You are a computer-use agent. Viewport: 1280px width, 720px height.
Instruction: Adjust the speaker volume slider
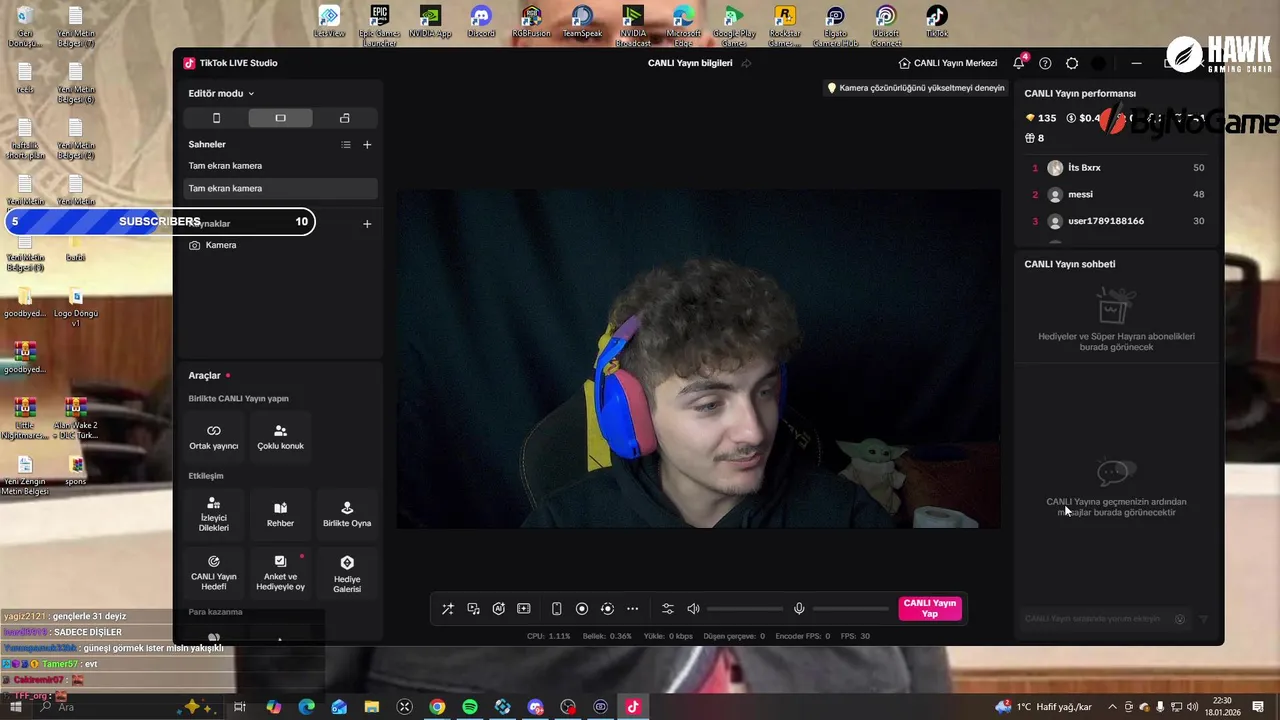745,609
